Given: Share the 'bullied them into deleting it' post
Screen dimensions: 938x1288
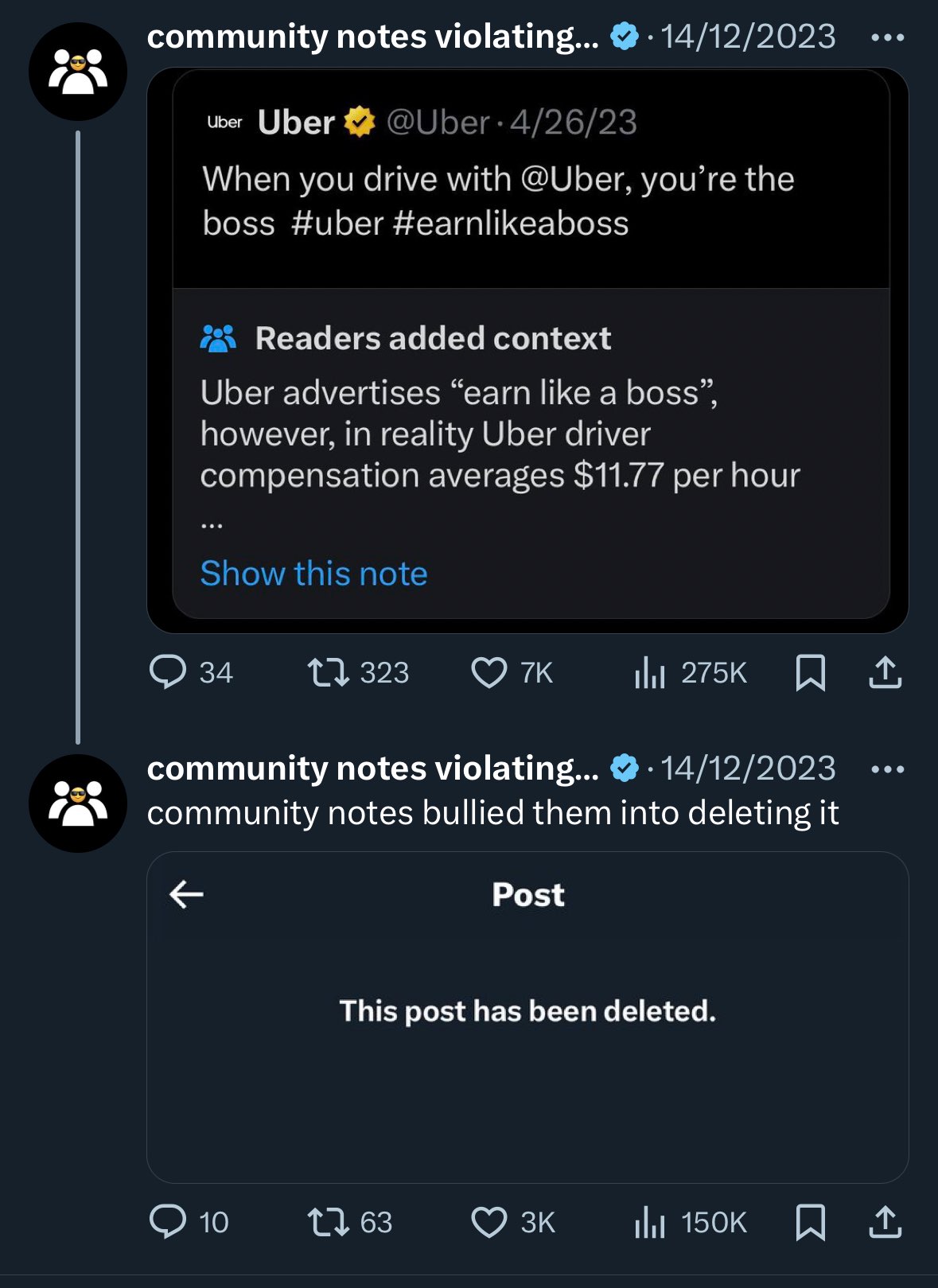Looking at the screenshot, I should pos(885,1221).
